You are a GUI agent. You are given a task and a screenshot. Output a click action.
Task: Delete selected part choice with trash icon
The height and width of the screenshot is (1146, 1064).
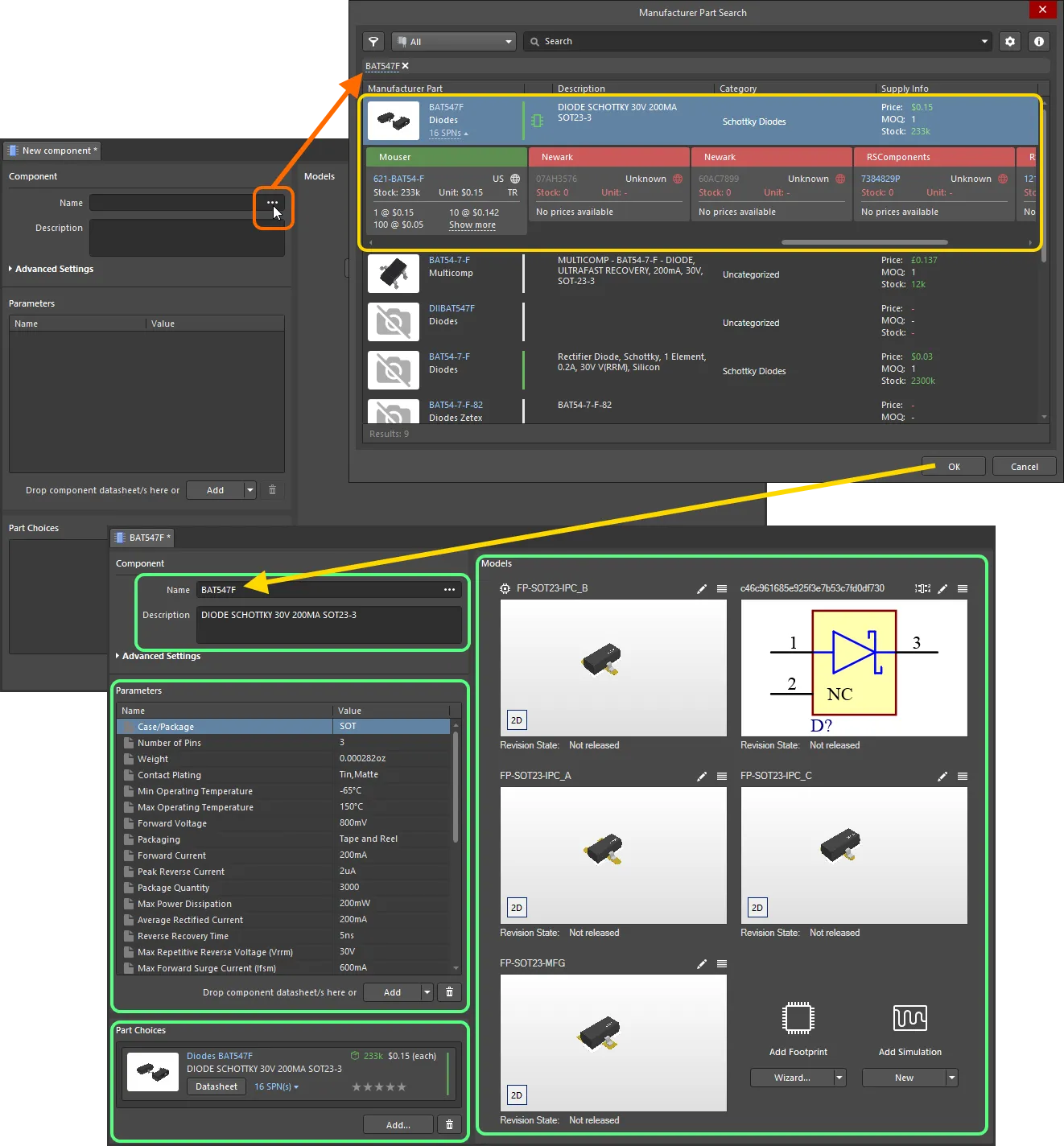[x=449, y=1125]
